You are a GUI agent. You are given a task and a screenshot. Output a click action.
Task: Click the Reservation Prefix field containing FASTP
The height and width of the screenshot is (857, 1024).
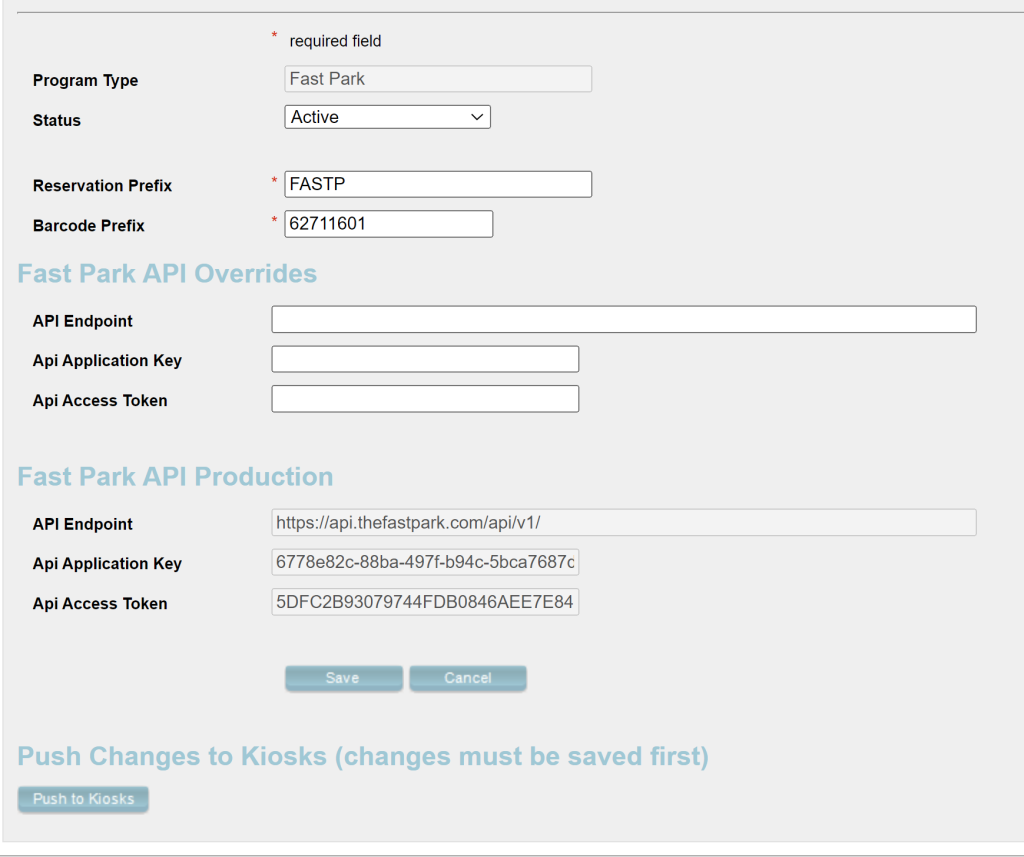438,184
